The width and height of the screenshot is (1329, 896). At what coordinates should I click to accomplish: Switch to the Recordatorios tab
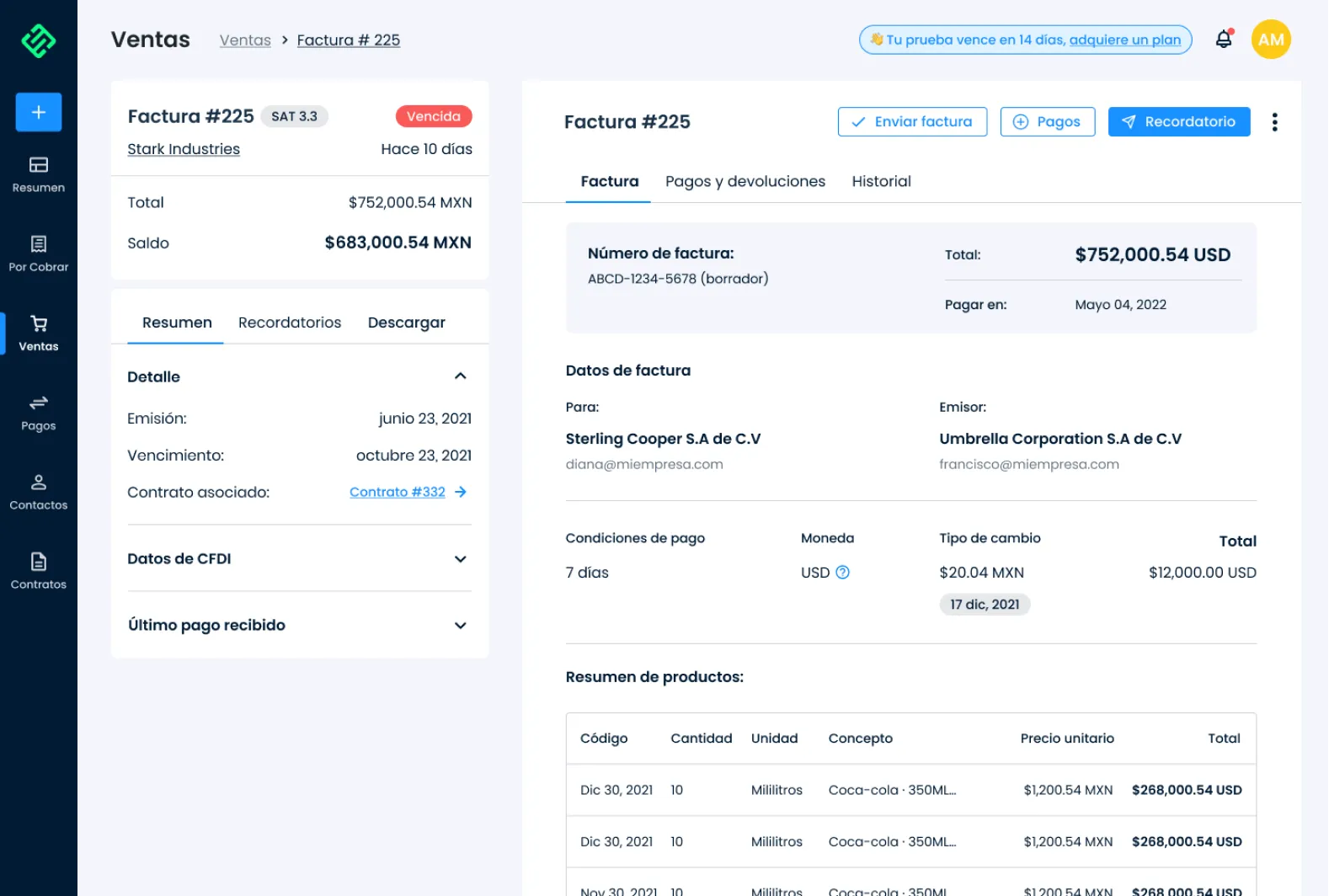click(x=290, y=323)
